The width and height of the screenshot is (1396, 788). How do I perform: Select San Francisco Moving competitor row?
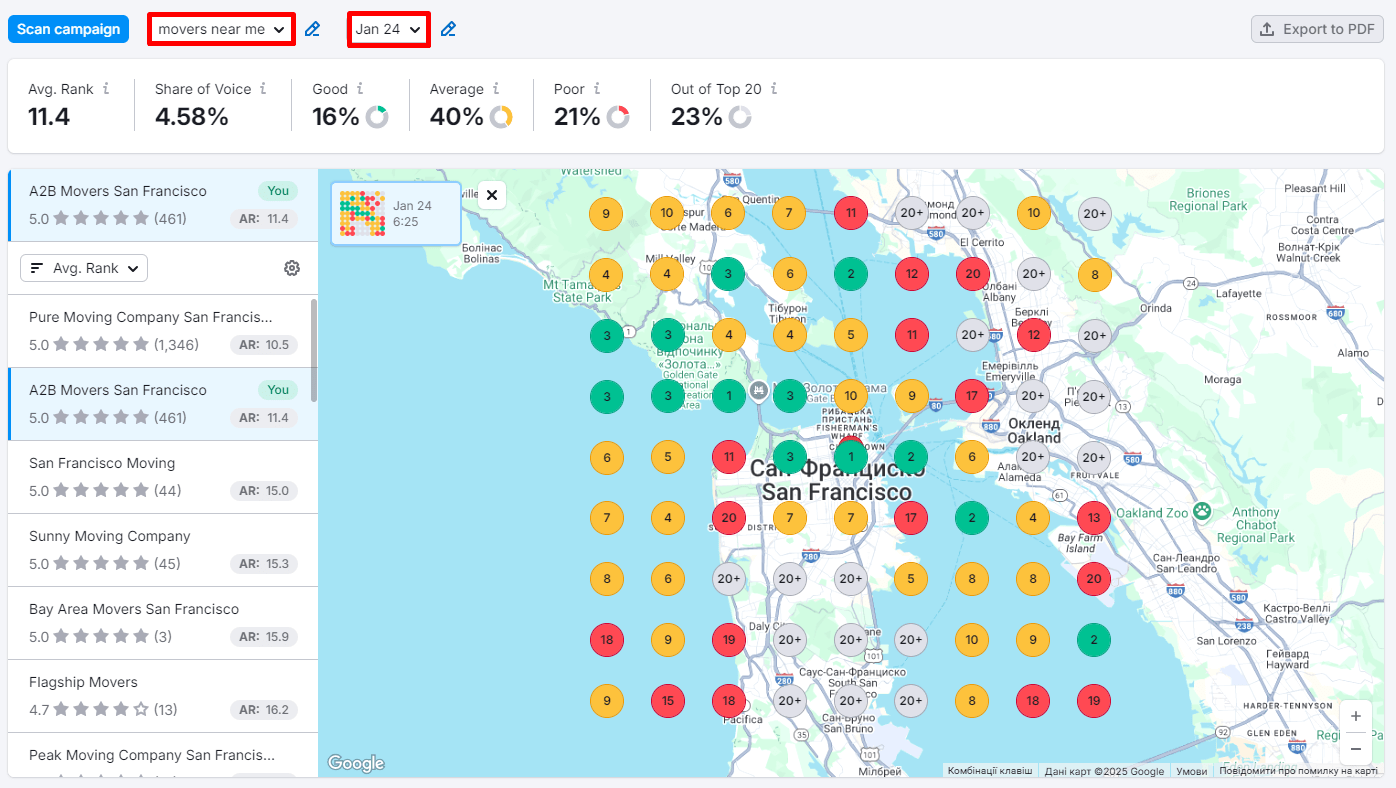coord(162,477)
